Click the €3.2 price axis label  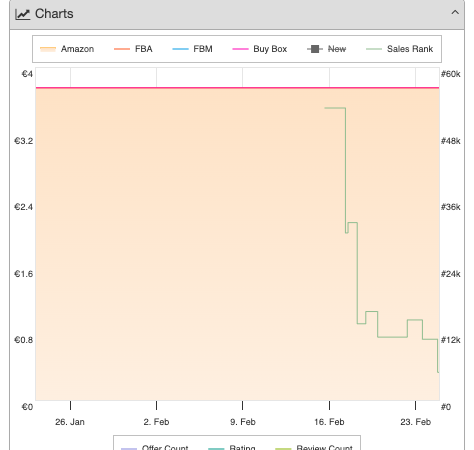point(24,141)
